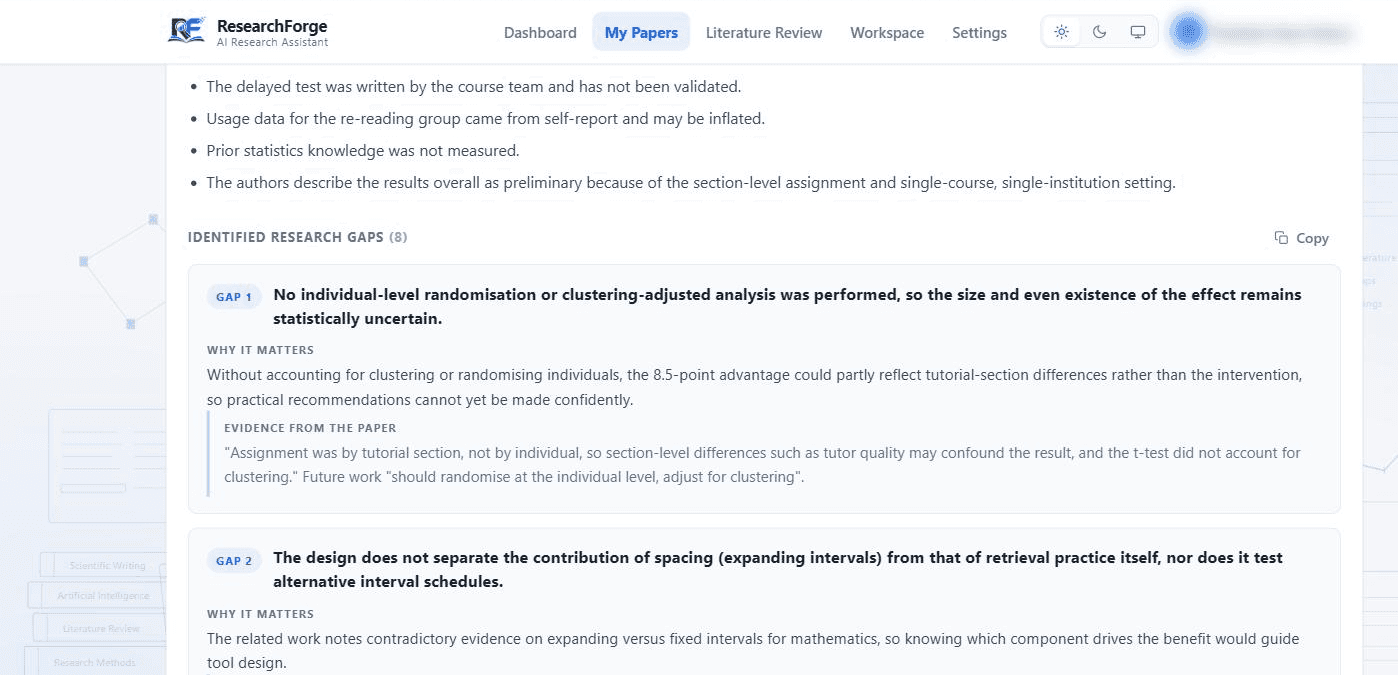Image resolution: width=1398 pixels, height=675 pixels.
Task: Open the Settings tab
Action: 979,32
